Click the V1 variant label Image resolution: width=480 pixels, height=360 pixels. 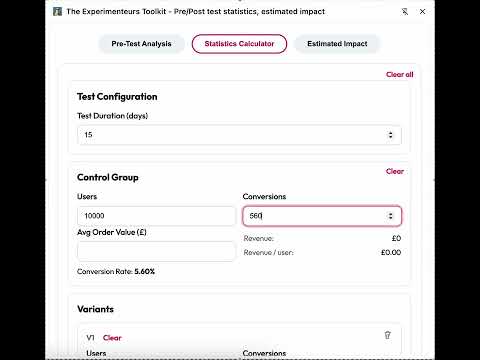90,338
